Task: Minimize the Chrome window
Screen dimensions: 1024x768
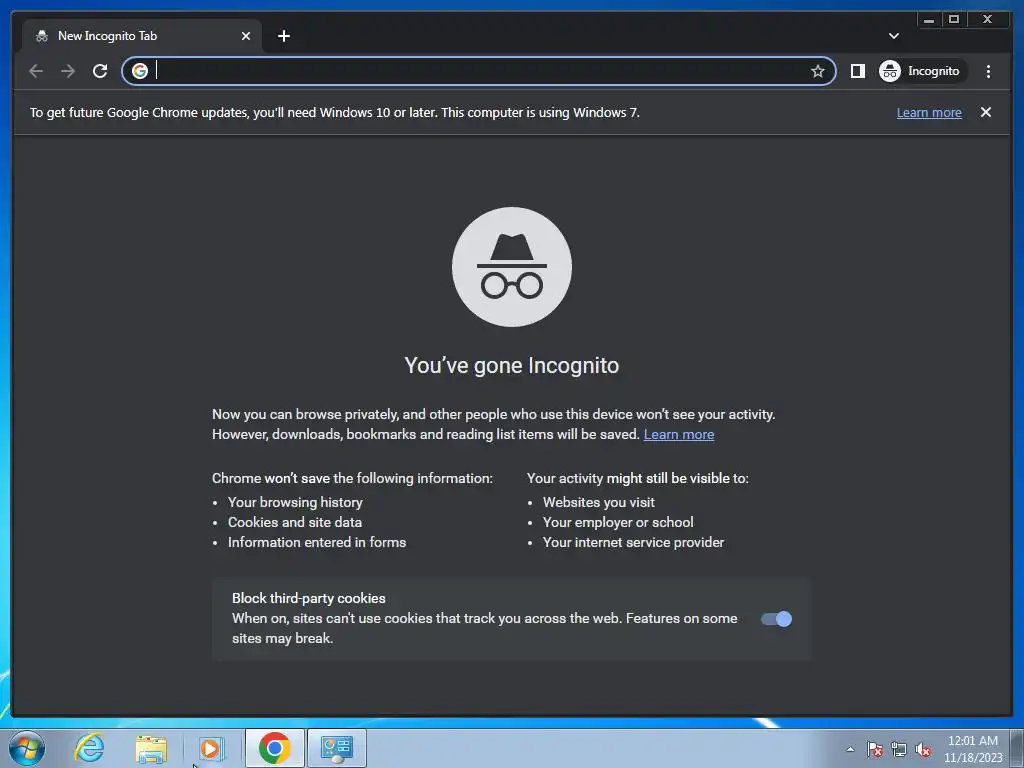Action: coord(929,20)
